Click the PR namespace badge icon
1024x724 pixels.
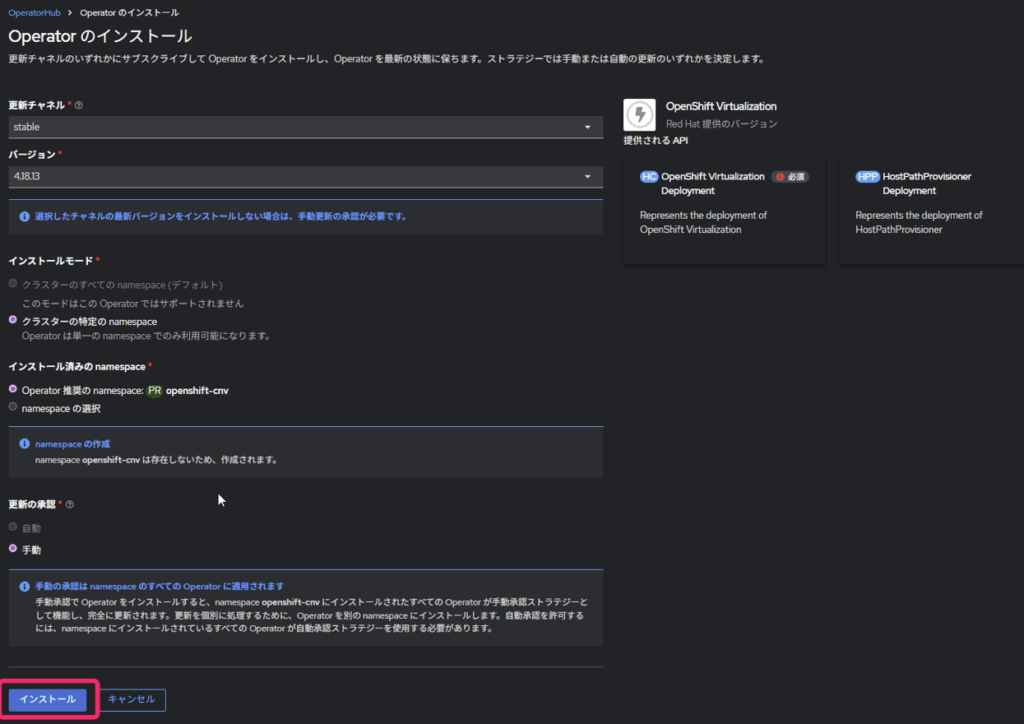(154, 390)
